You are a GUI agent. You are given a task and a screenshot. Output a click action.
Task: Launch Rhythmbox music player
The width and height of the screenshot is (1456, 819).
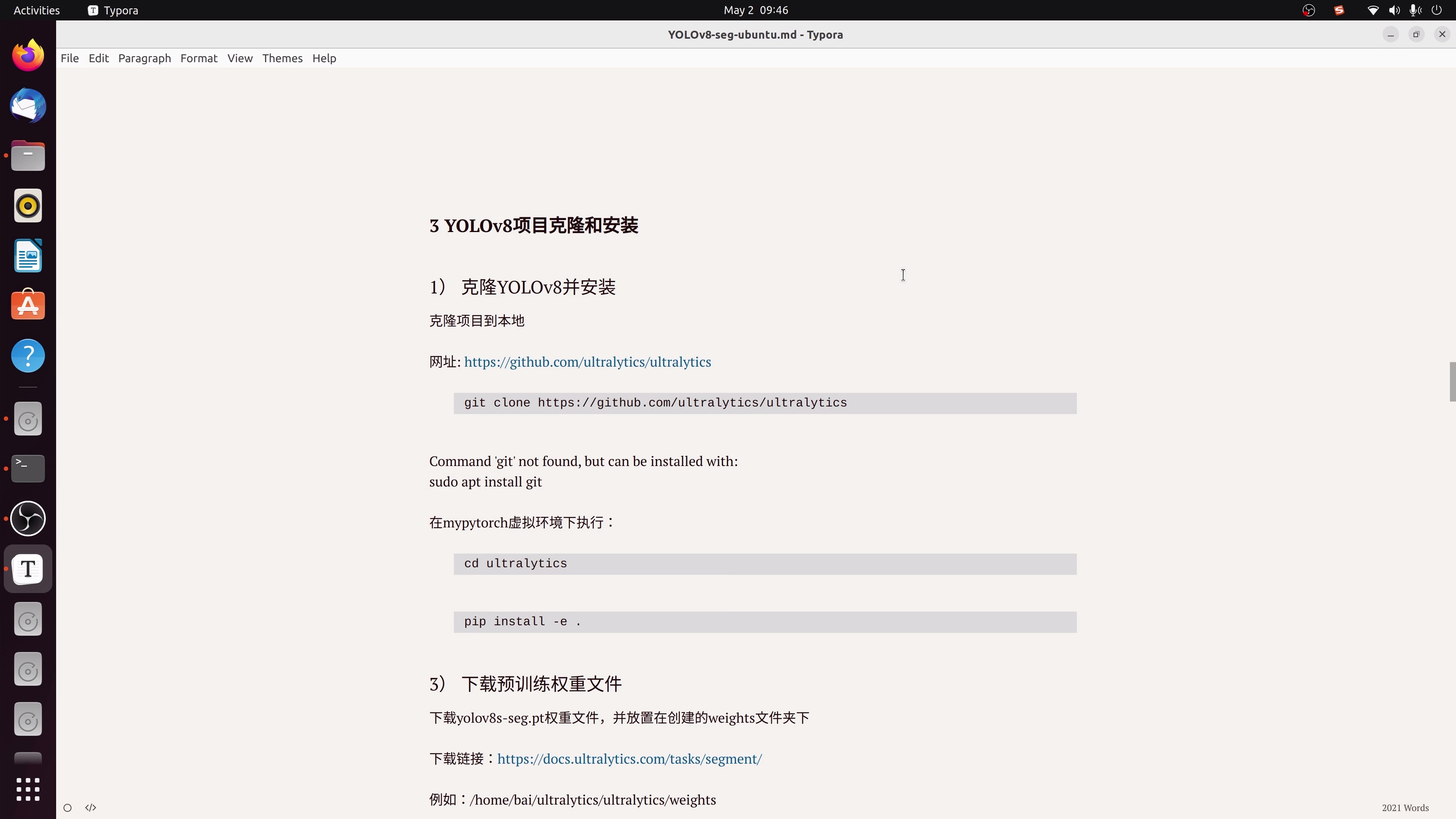[27, 206]
